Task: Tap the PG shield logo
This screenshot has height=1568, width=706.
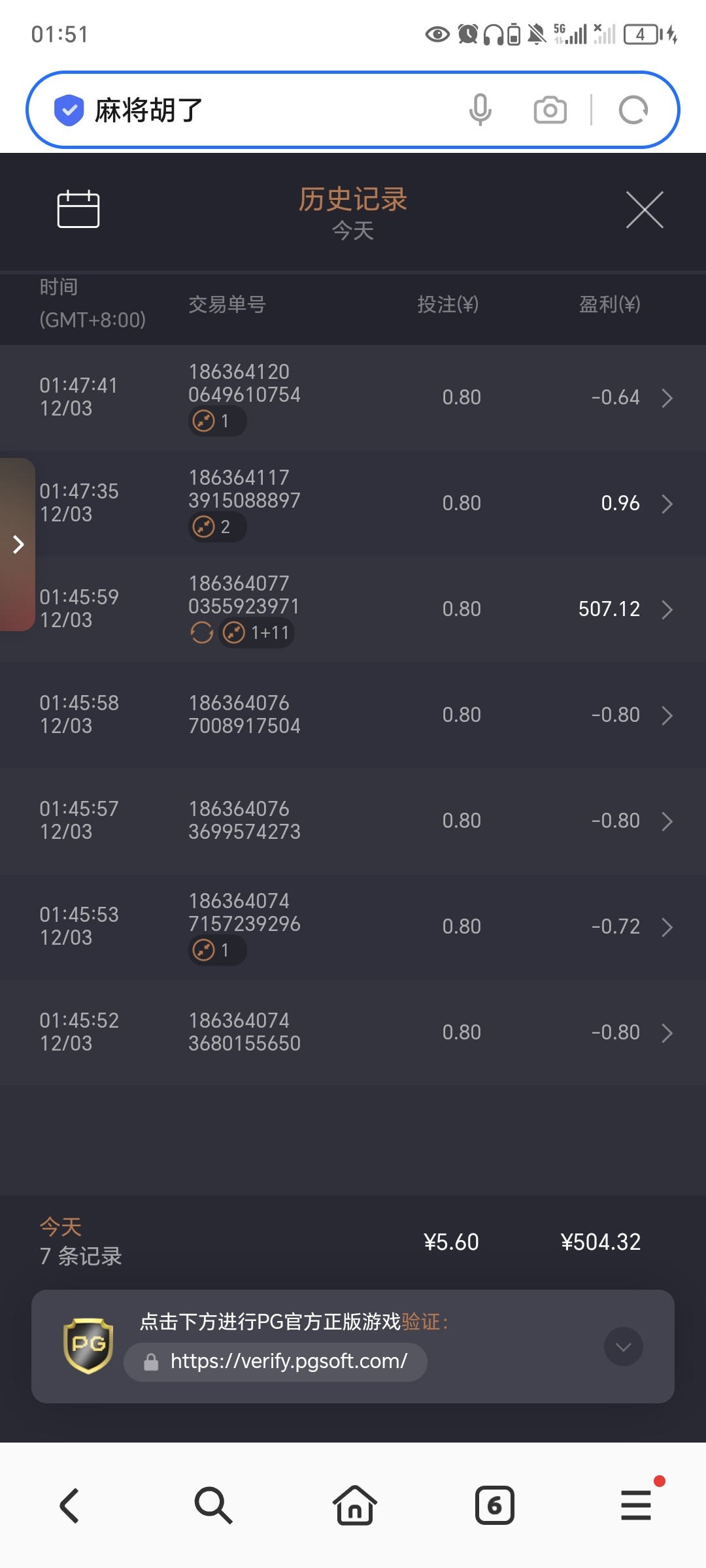Action: pos(88,1345)
